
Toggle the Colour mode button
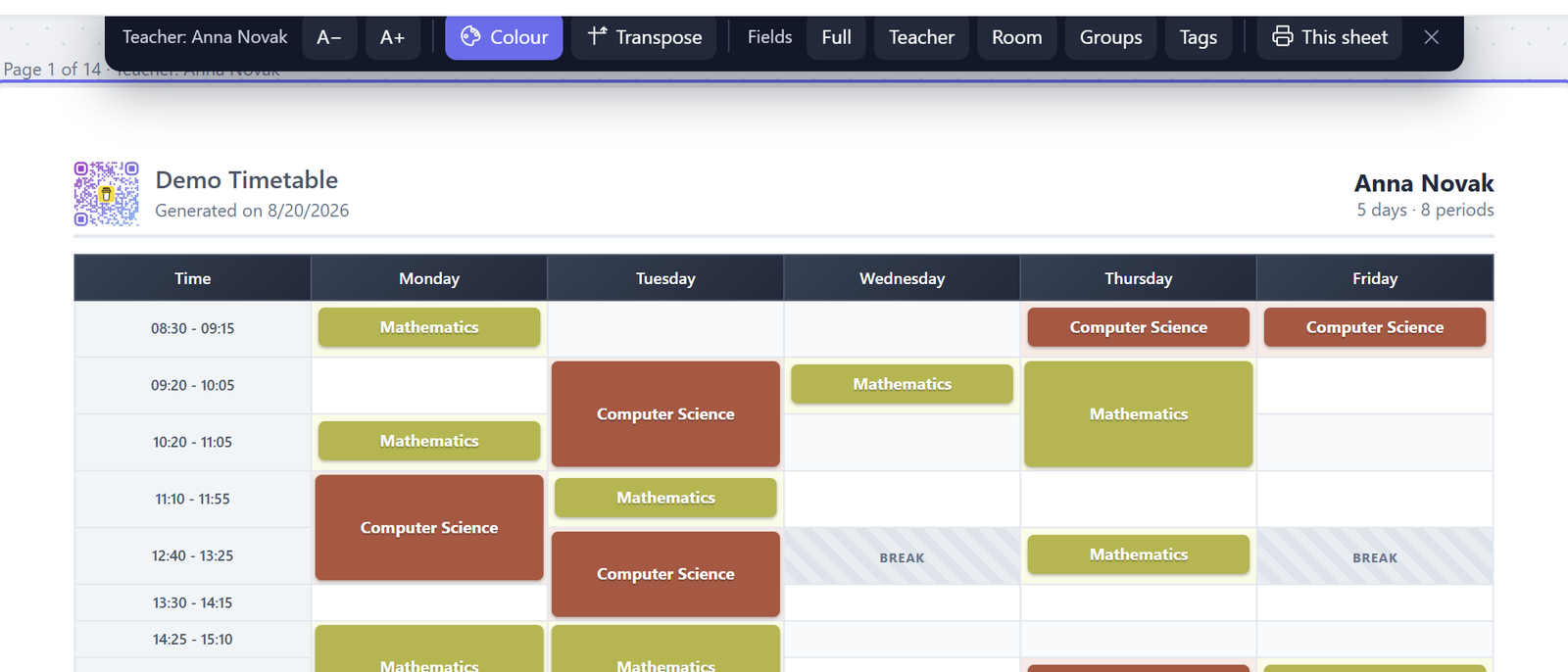504,37
